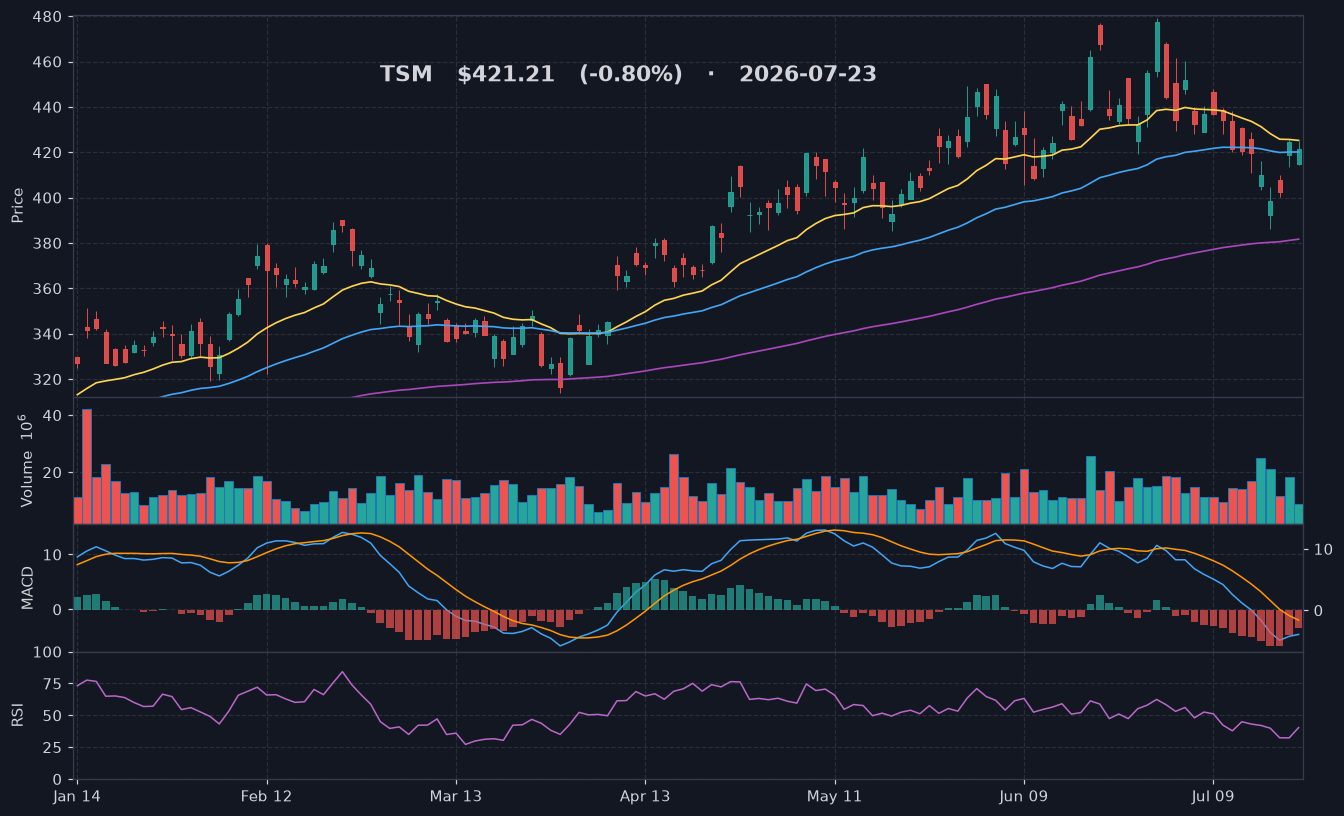Click the Mar 13 date label

(456, 797)
